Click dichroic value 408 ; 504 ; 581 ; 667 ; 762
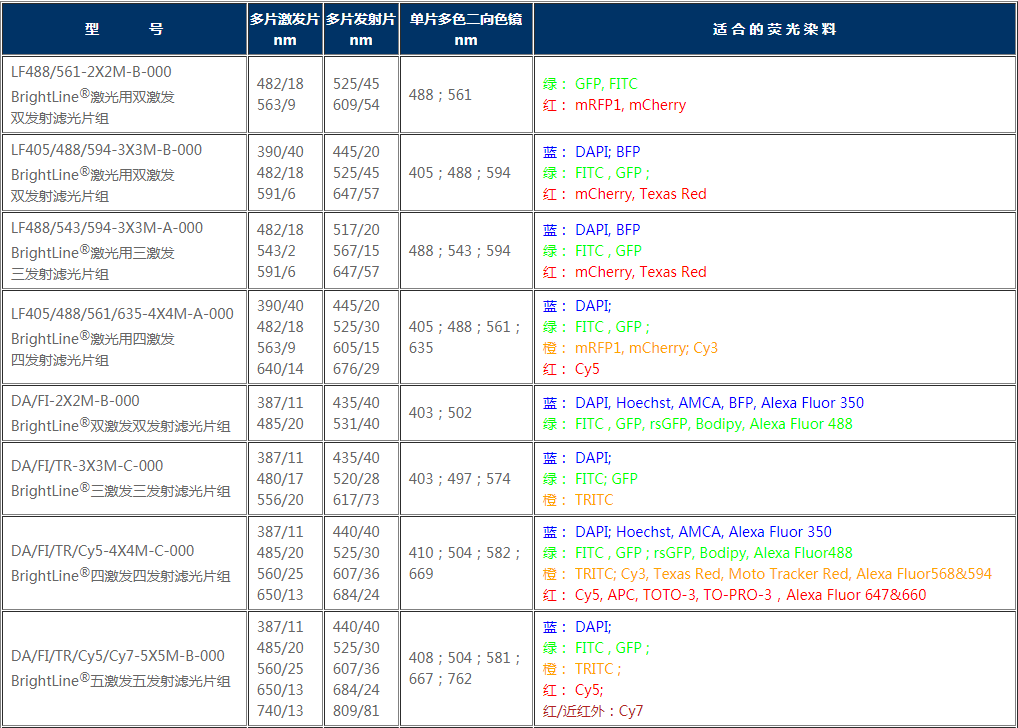Viewport: 1018px width, 728px height. coord(465,668)
